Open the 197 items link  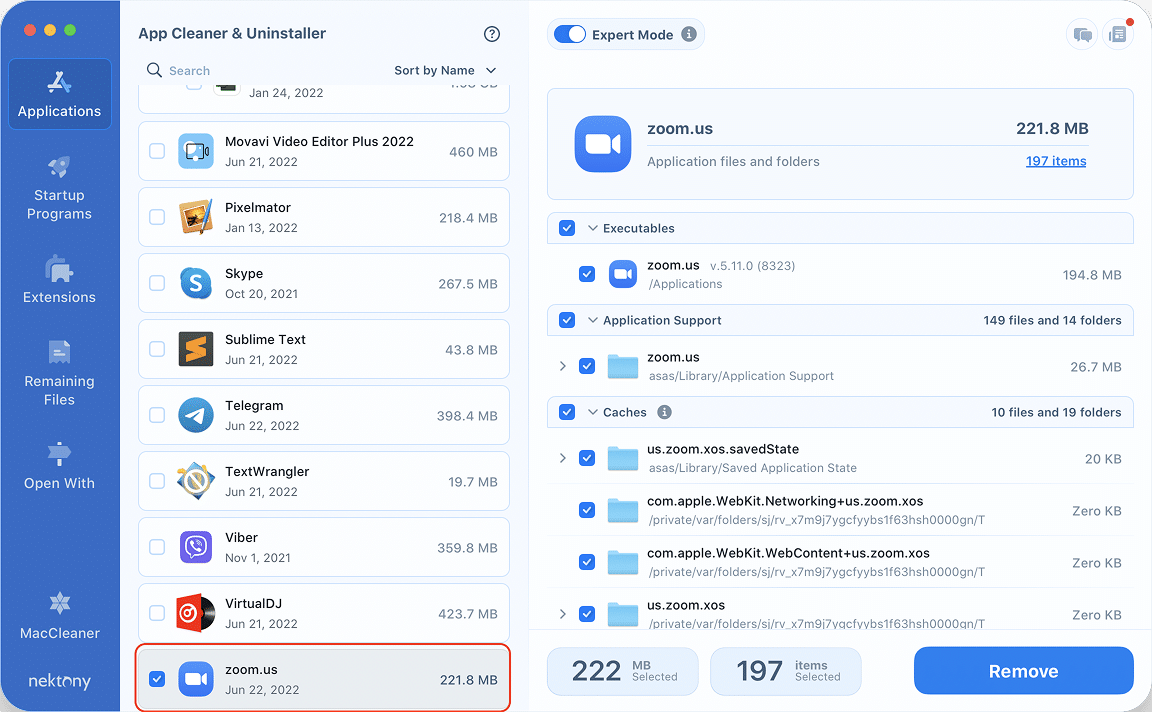pos(1056,161)
